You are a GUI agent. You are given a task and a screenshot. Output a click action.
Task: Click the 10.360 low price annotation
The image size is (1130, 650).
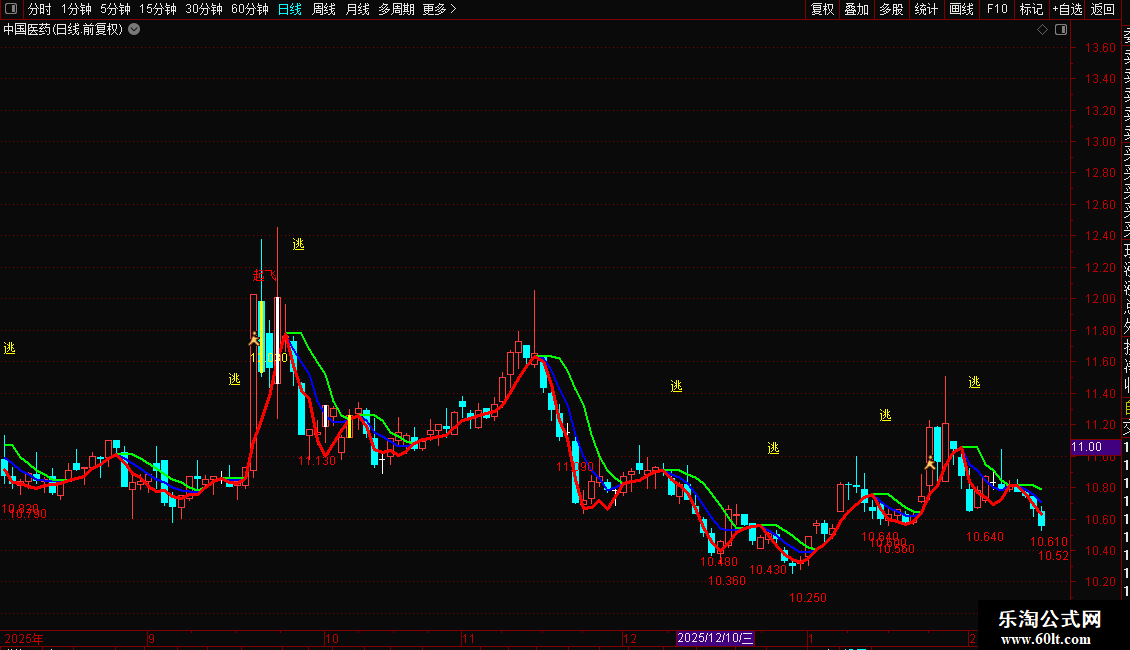726,581
